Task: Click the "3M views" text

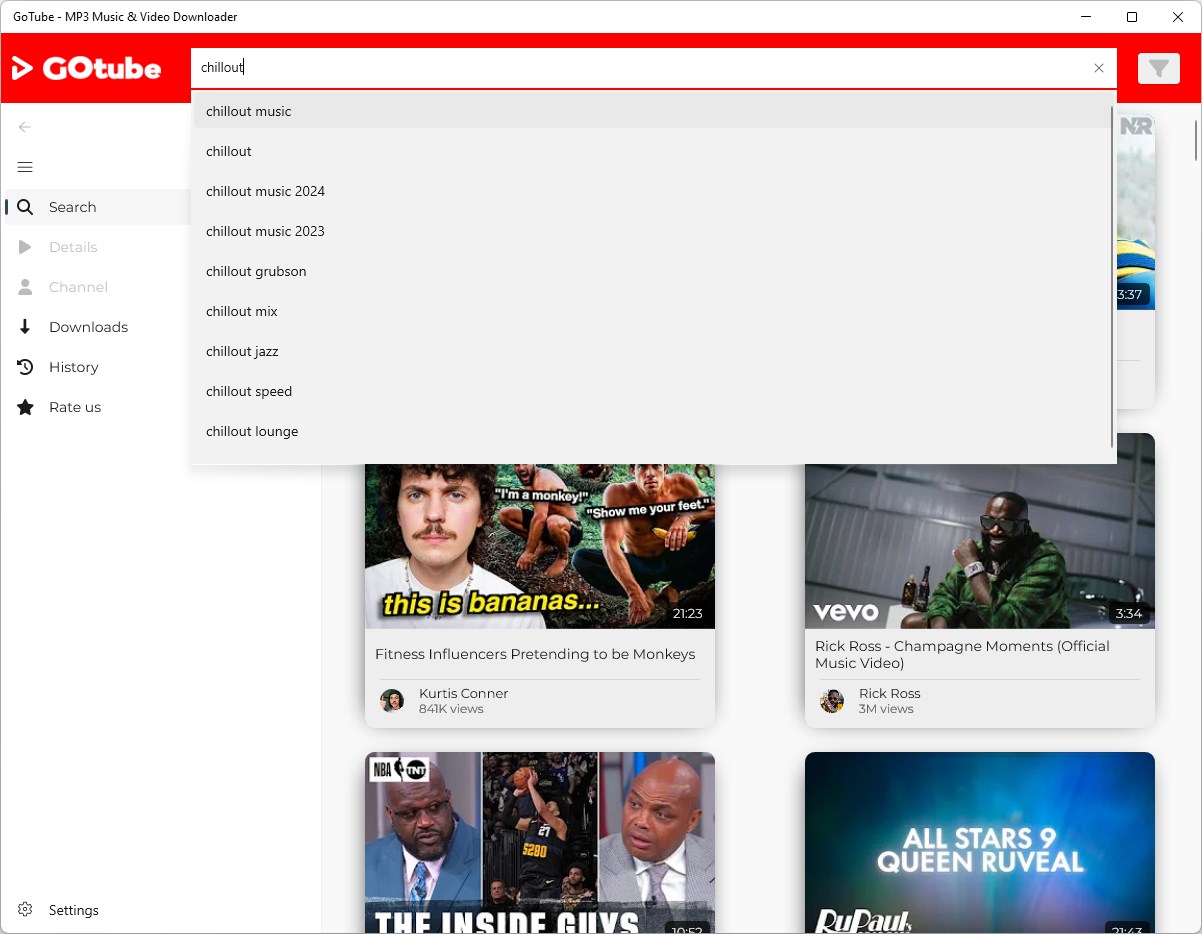Action: pyautogui.click(x=886, y=709)
